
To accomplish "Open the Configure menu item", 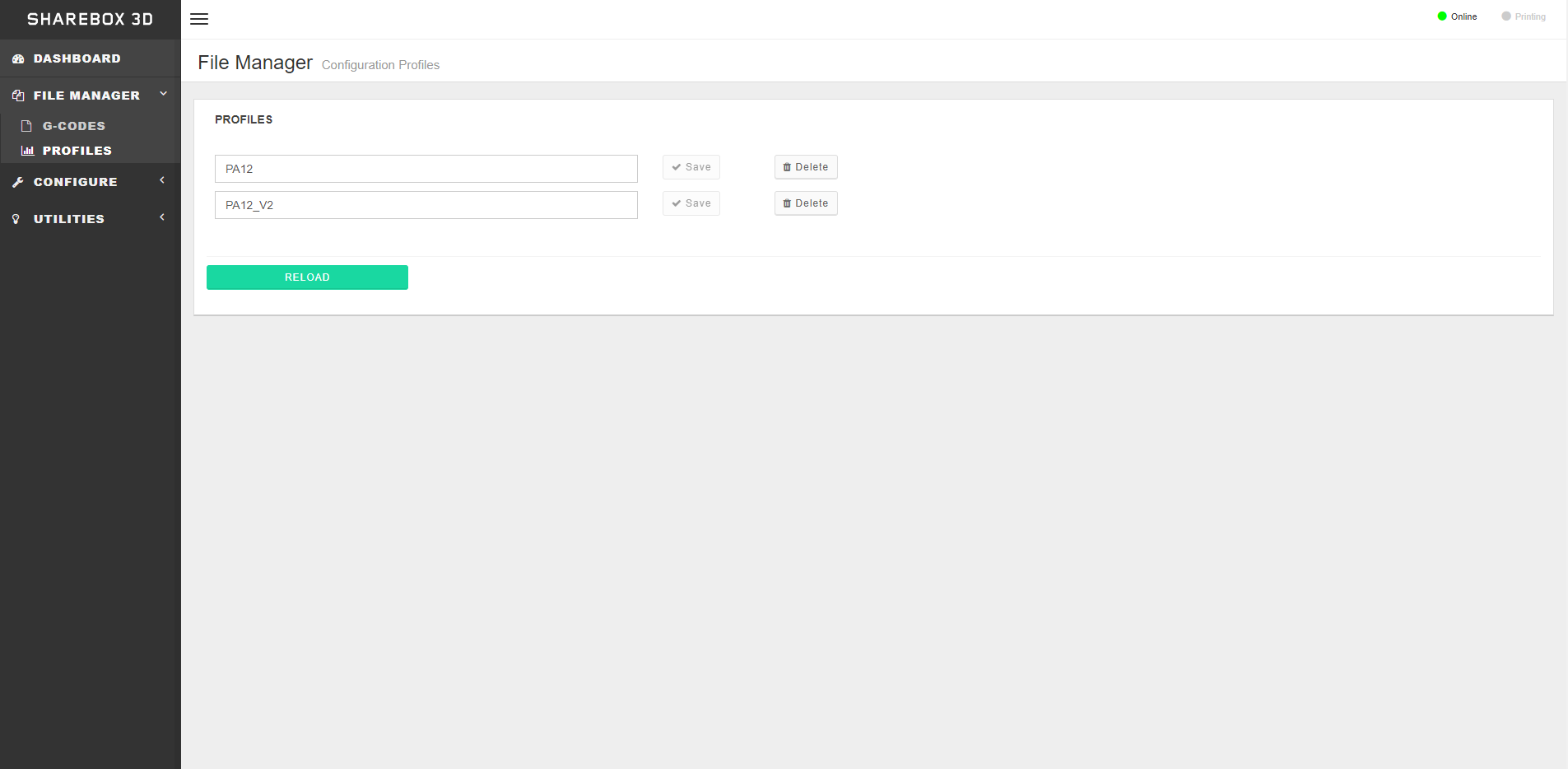I will [x=91, y=182].
